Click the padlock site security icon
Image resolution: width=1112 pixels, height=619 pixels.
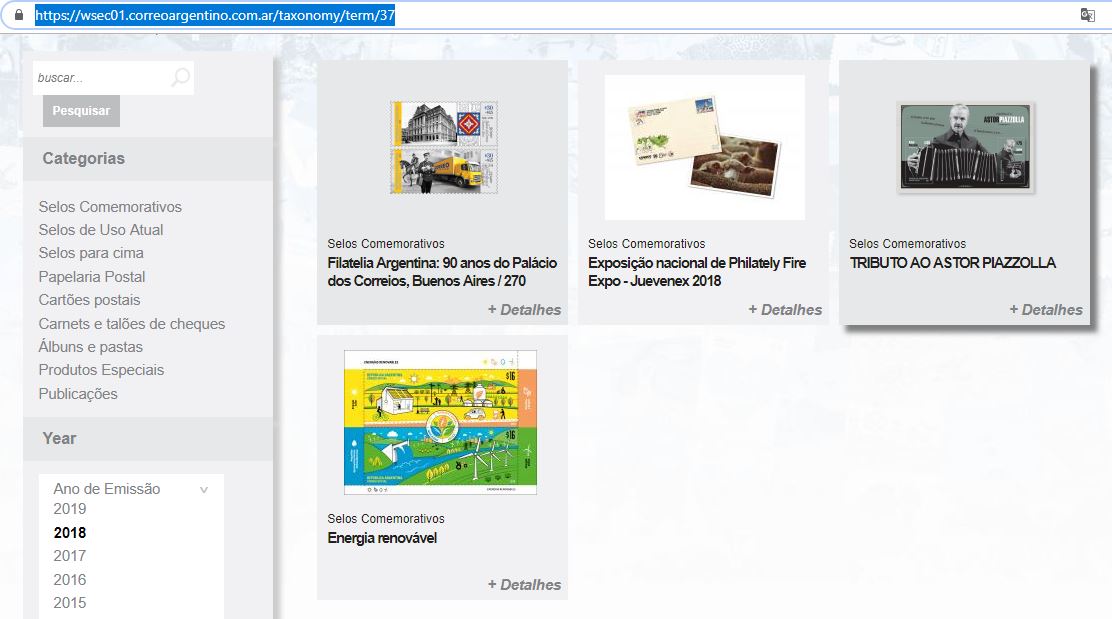[19, 14]
